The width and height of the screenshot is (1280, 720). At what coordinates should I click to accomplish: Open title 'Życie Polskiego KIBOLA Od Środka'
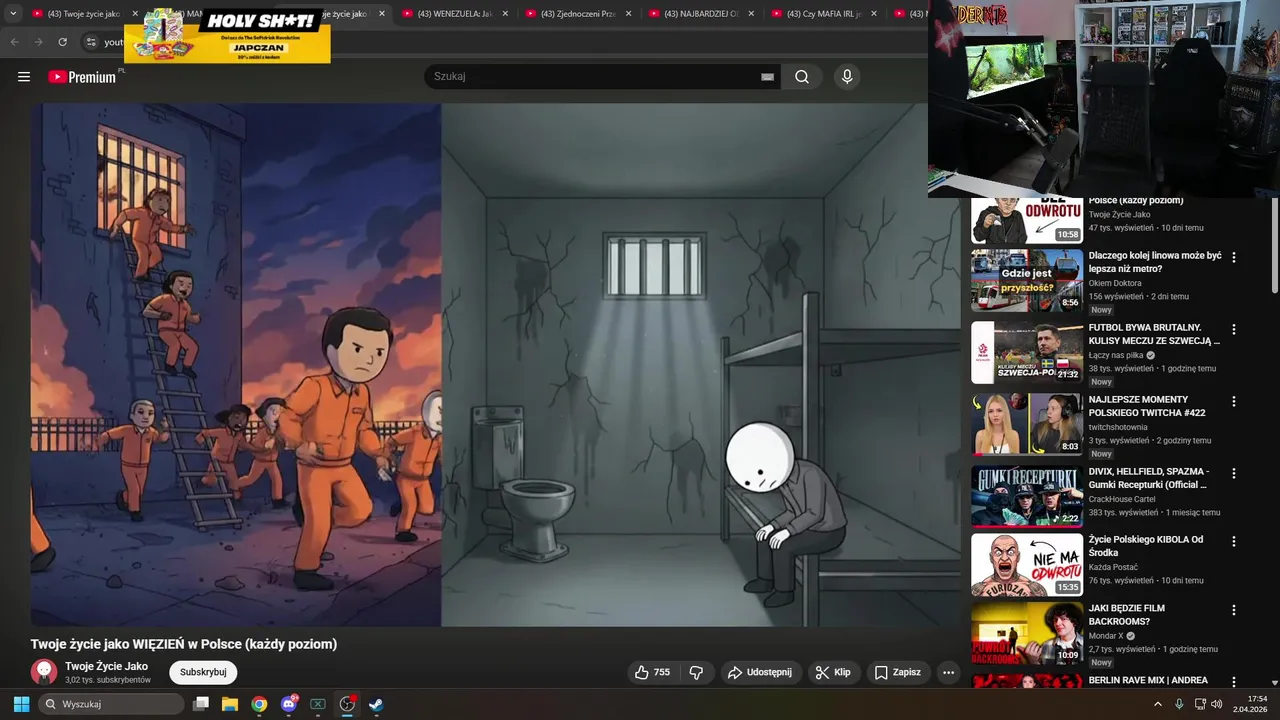pyautogui.click(x=1146, y=546)
